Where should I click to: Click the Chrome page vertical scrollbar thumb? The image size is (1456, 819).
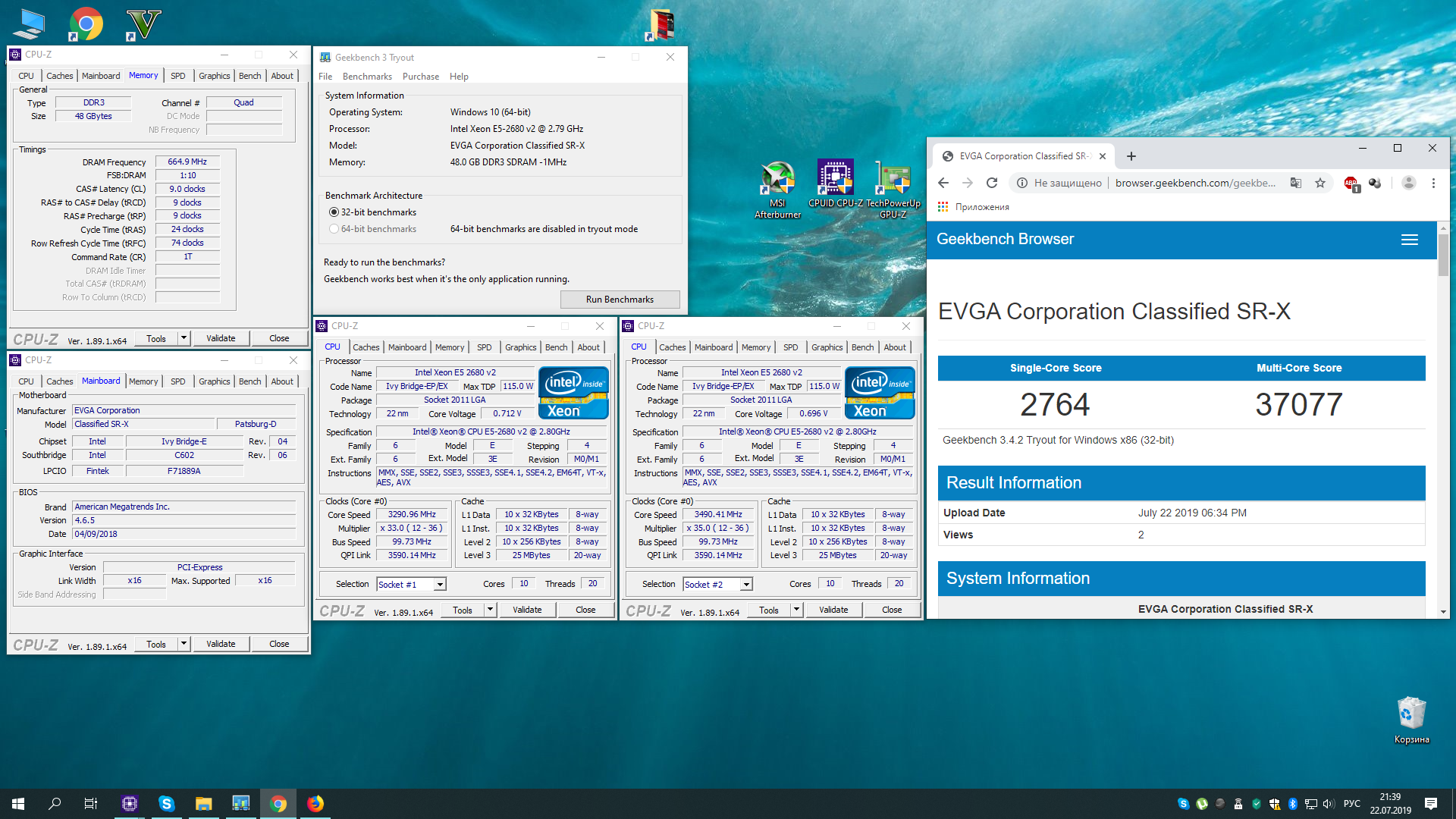(x=1443, y=256)
